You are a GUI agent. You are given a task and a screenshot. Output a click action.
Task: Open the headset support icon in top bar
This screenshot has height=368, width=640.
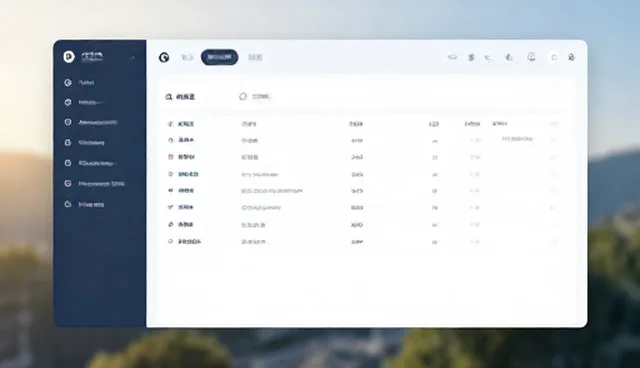531,57
